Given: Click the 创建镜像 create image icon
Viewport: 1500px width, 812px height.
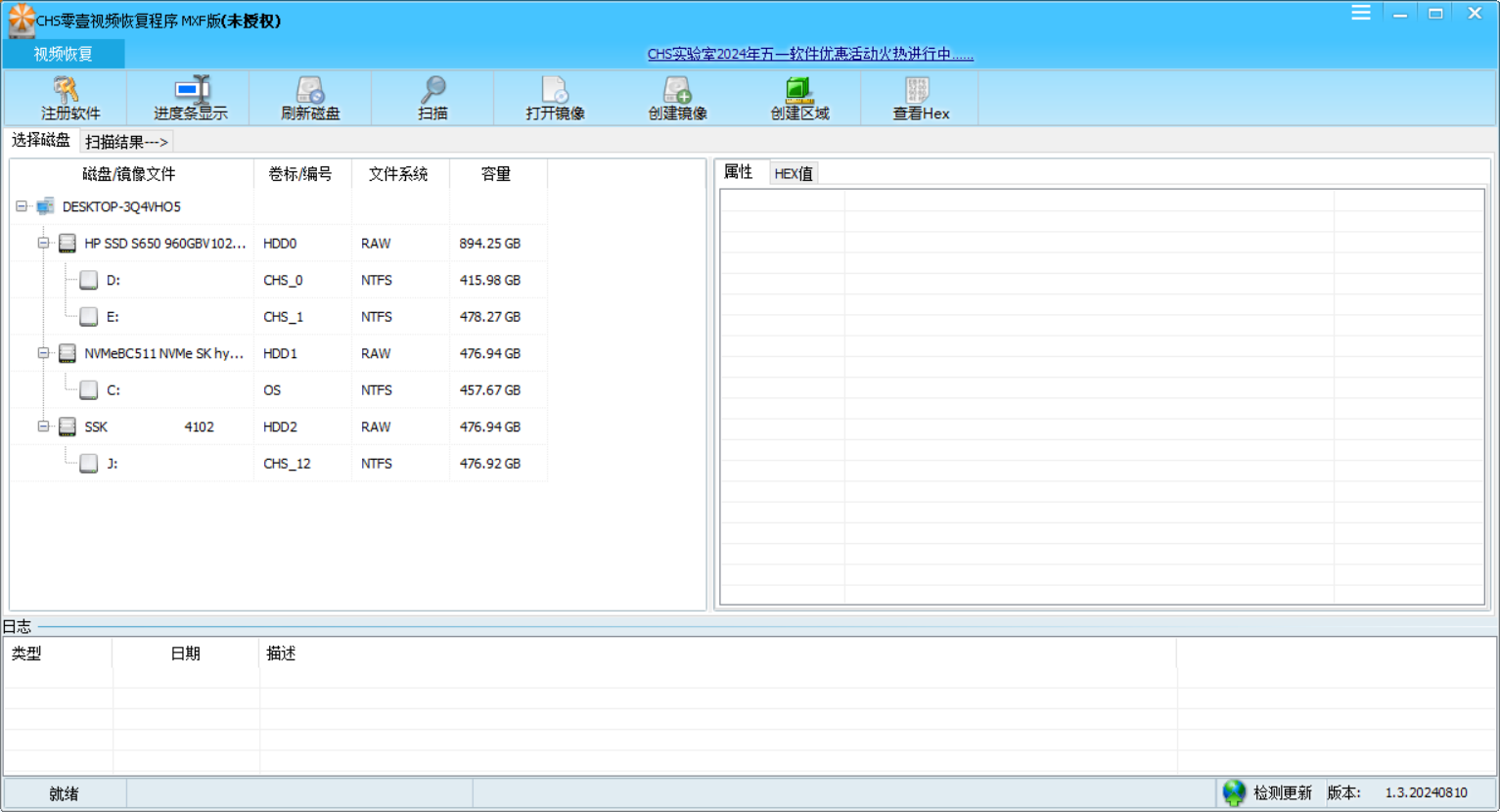Looking at the screenshot, I should [x=677, y=97].
